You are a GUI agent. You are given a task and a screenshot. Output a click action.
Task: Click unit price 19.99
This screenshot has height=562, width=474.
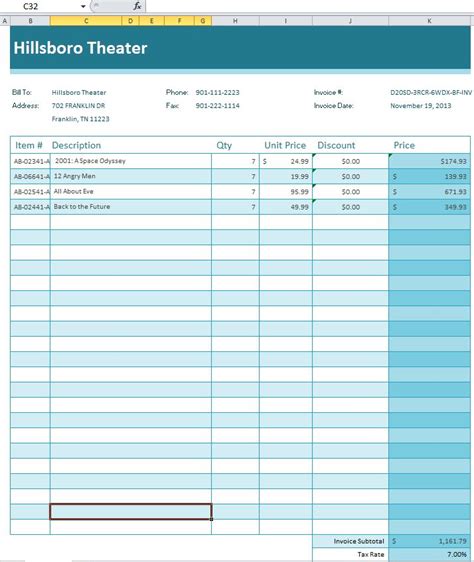point(286,177)
